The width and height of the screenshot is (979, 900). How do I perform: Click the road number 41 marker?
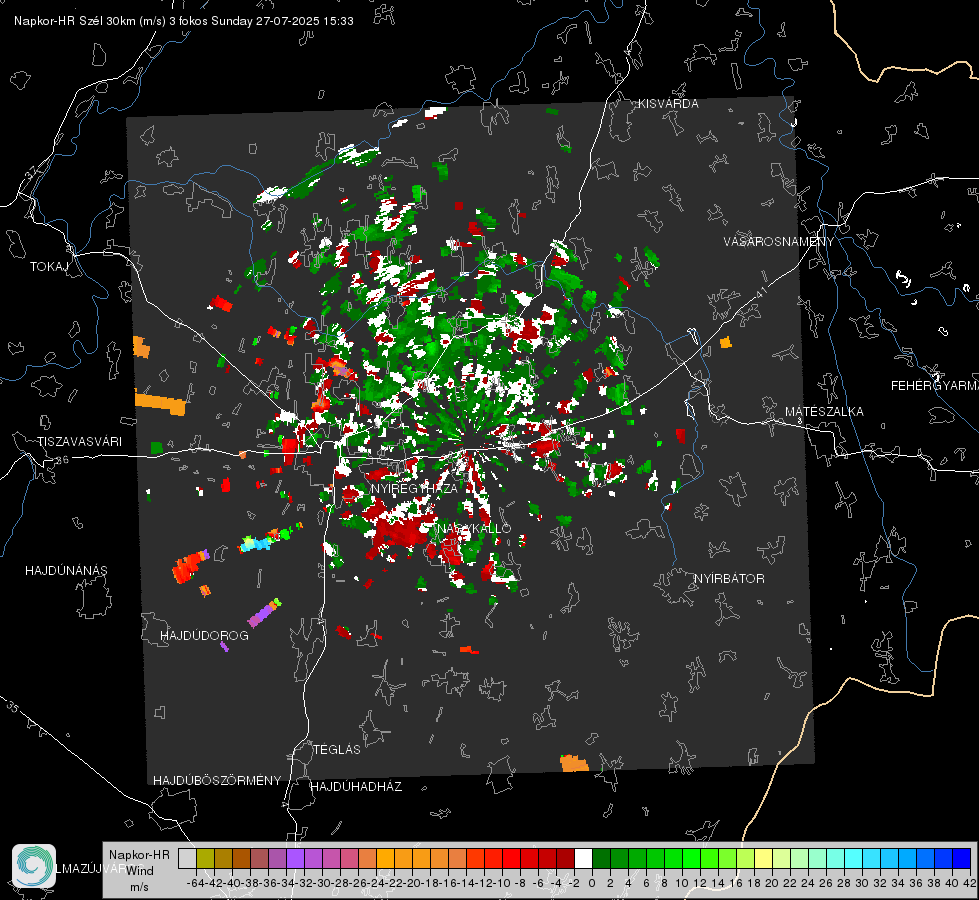pos(761,291)
